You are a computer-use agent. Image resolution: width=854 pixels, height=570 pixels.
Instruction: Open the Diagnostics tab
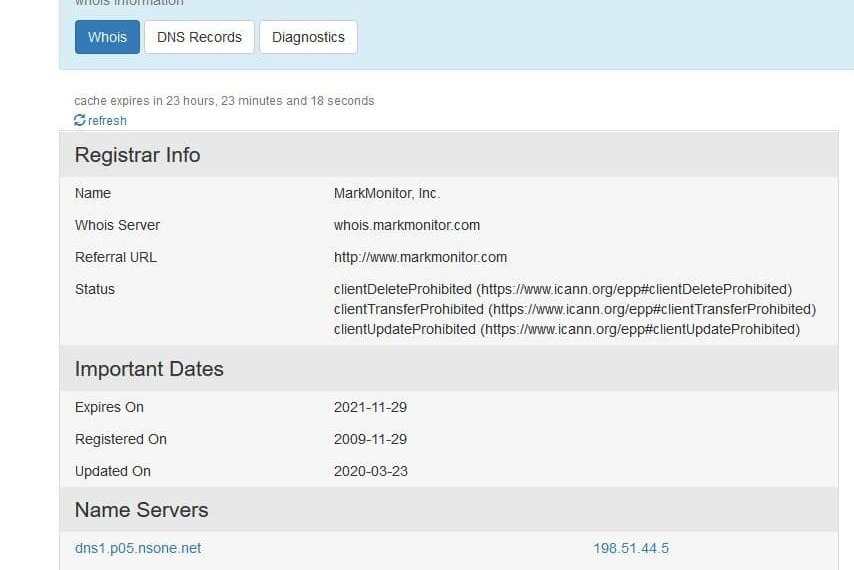pyautogui.click(x=308, y=37)
